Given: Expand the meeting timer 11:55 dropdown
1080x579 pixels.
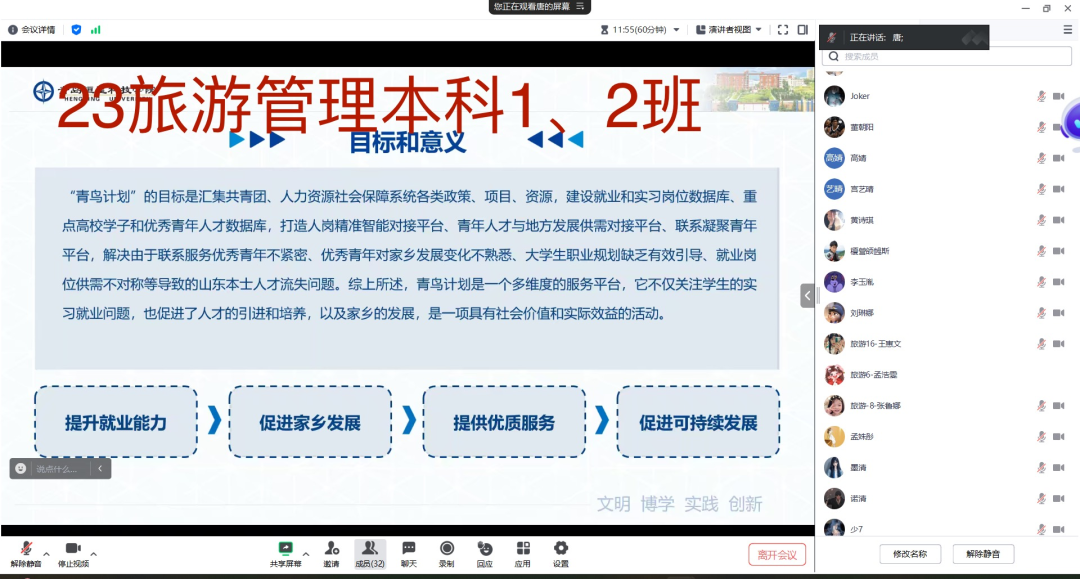Looking at the screenshot, I should pos(677,30).
